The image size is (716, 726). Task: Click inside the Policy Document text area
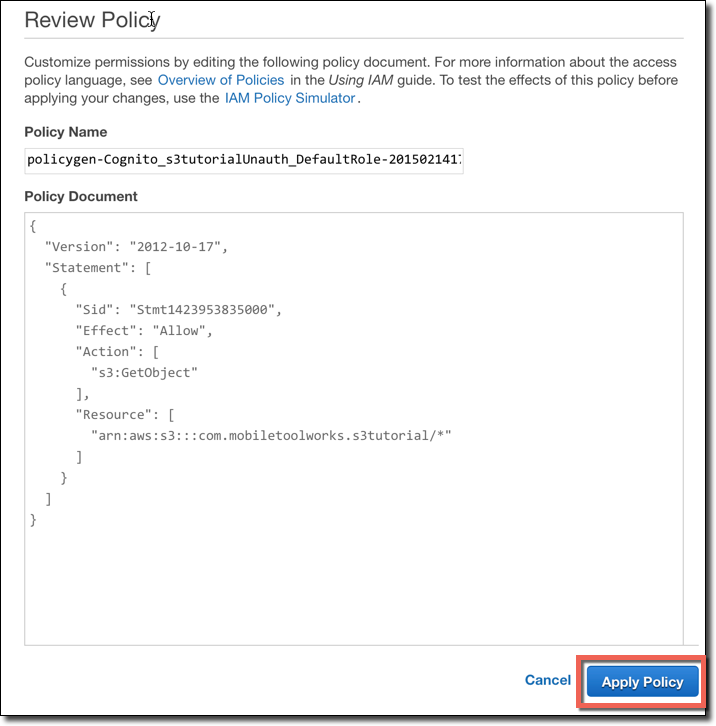pyautogui.click(x=354, y=429)
